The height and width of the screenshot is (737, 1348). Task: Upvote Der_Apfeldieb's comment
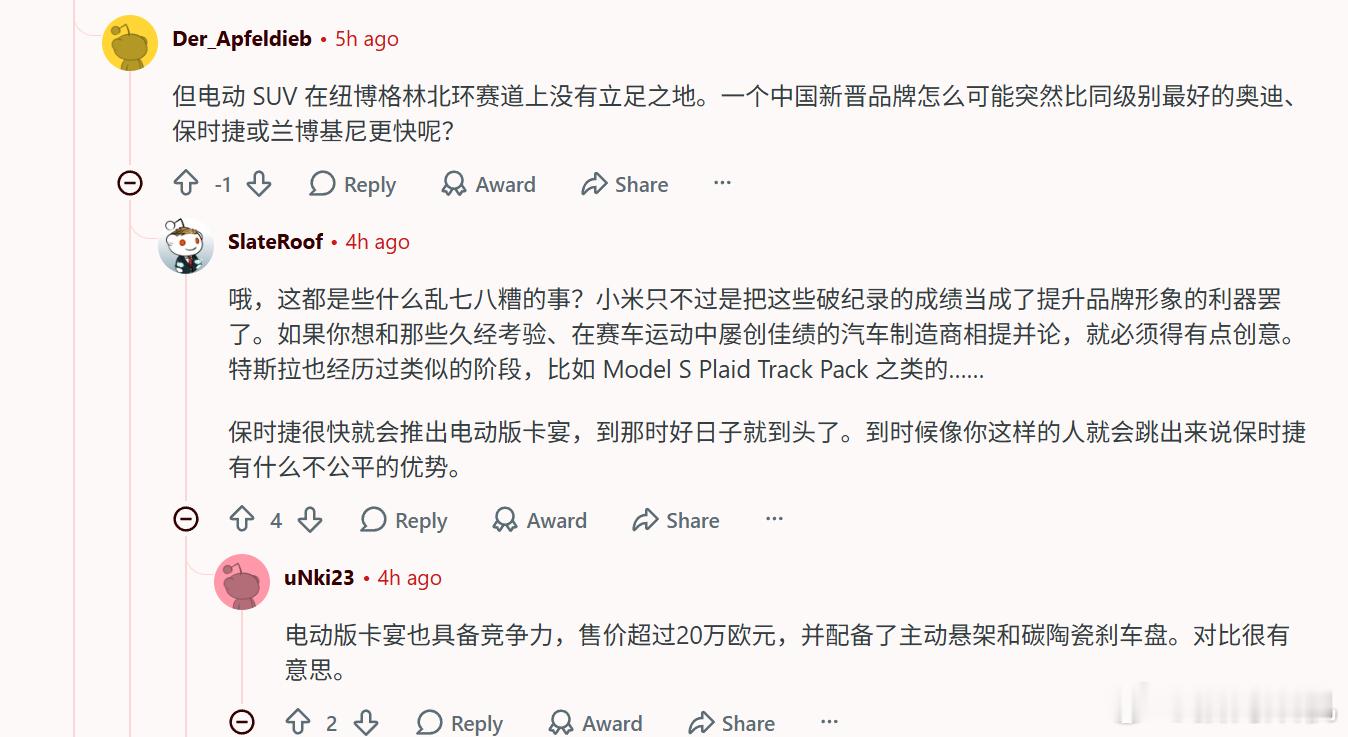pyautogui.click(x=186, y=184)
